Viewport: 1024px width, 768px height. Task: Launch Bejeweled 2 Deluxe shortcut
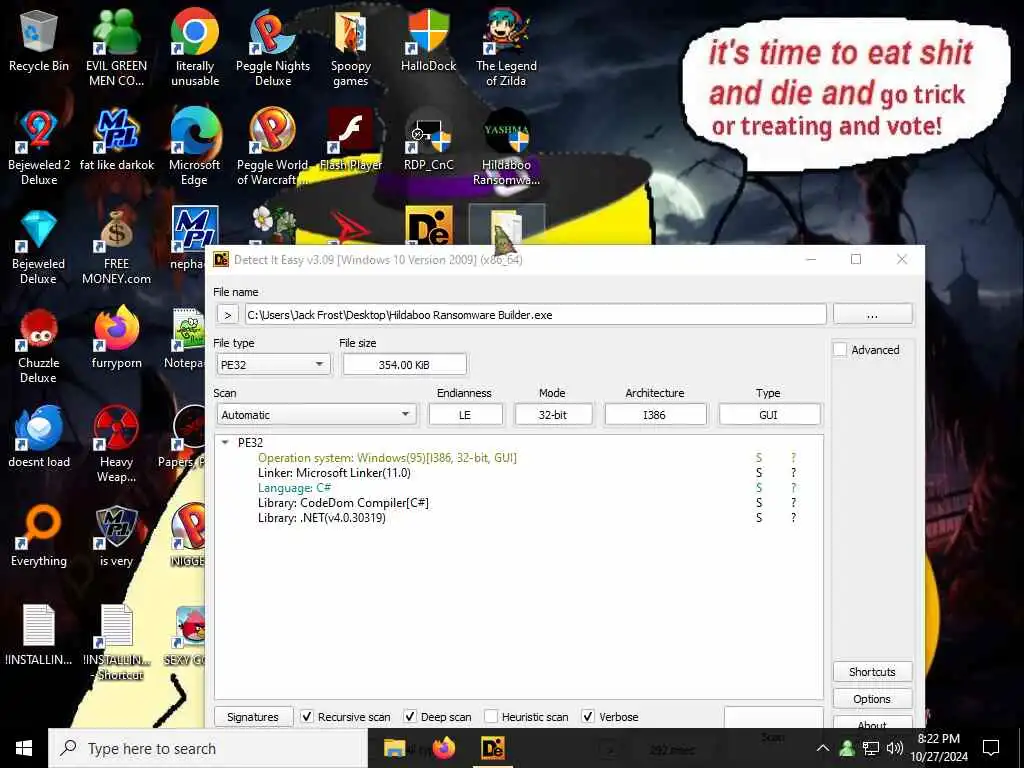coord(39,146)
